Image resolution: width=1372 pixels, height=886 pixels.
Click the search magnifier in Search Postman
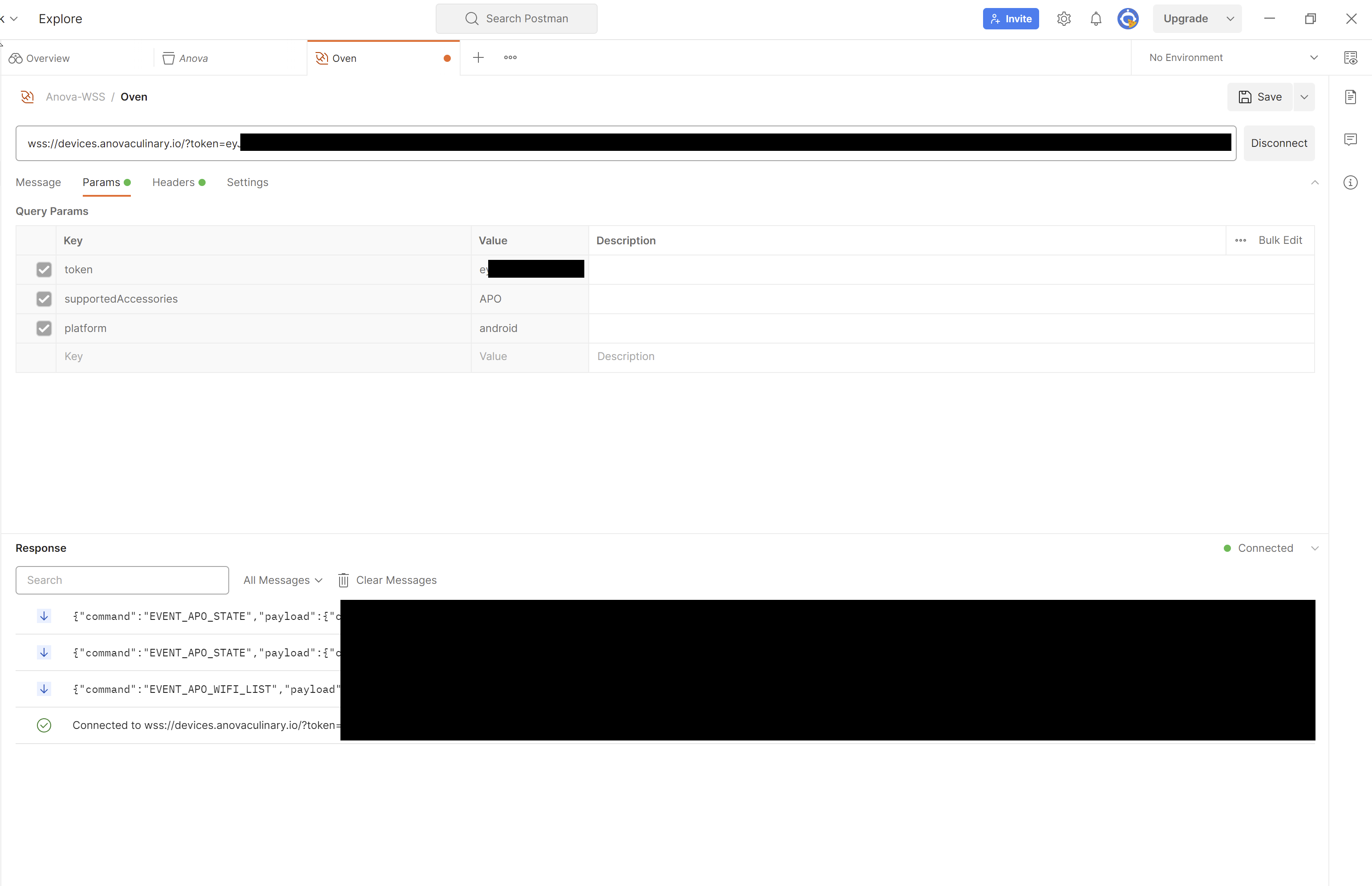(472, 19)
